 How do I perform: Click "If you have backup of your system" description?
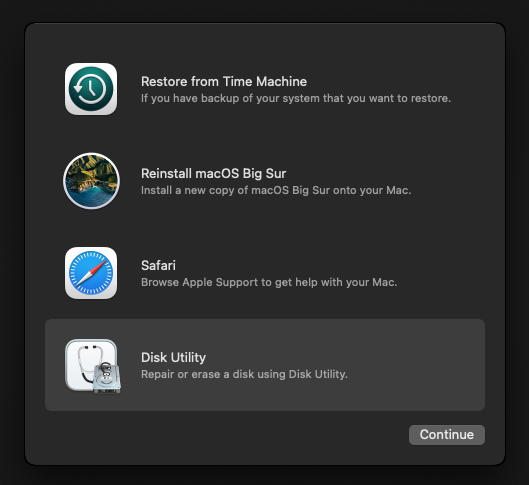(x=296, y=98)
